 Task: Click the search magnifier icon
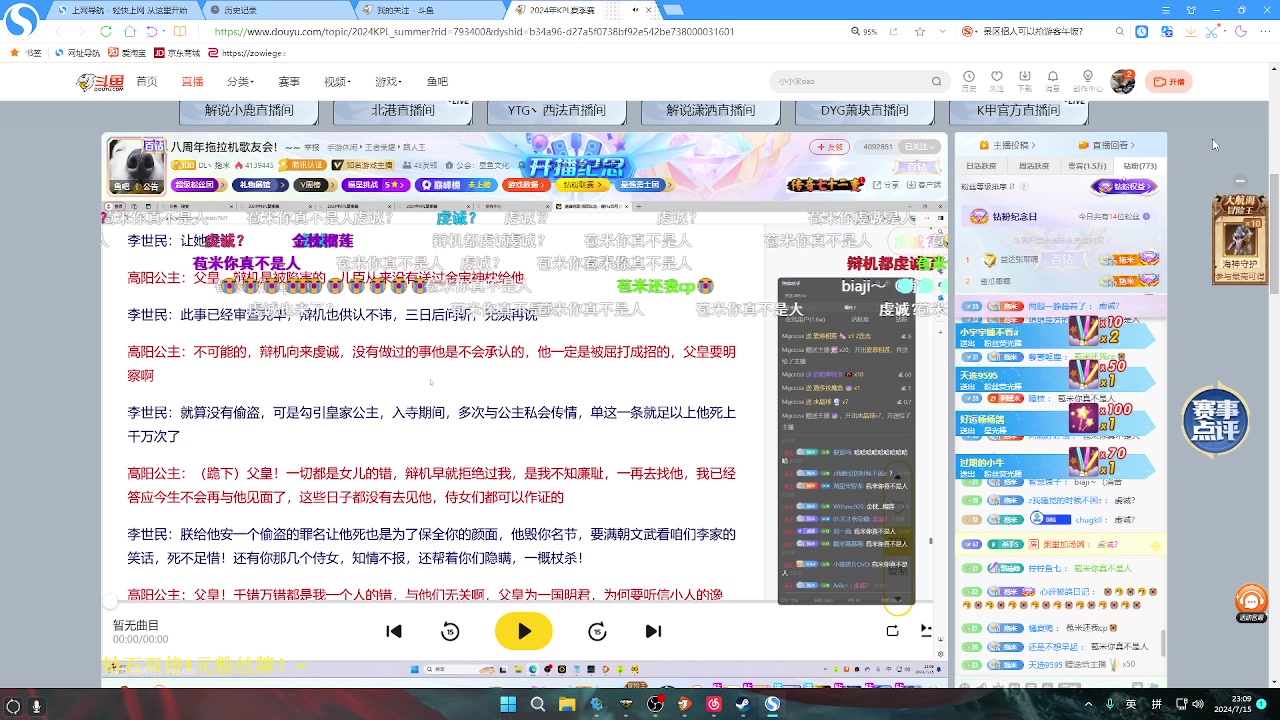(937, 82)
